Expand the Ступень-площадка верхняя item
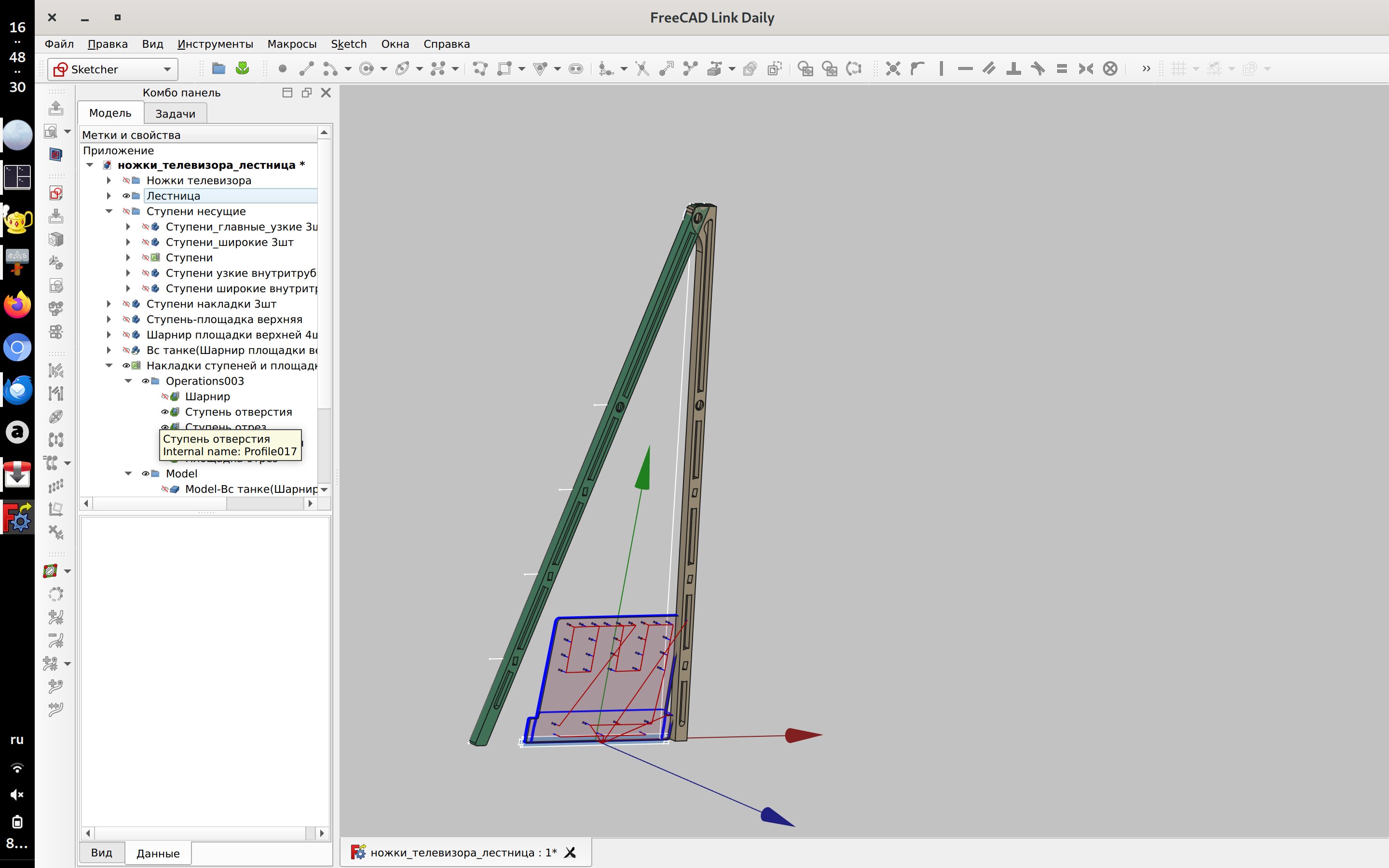This screenshot has height=868, width=1389. pyautogui.click(x=109, y=319)
